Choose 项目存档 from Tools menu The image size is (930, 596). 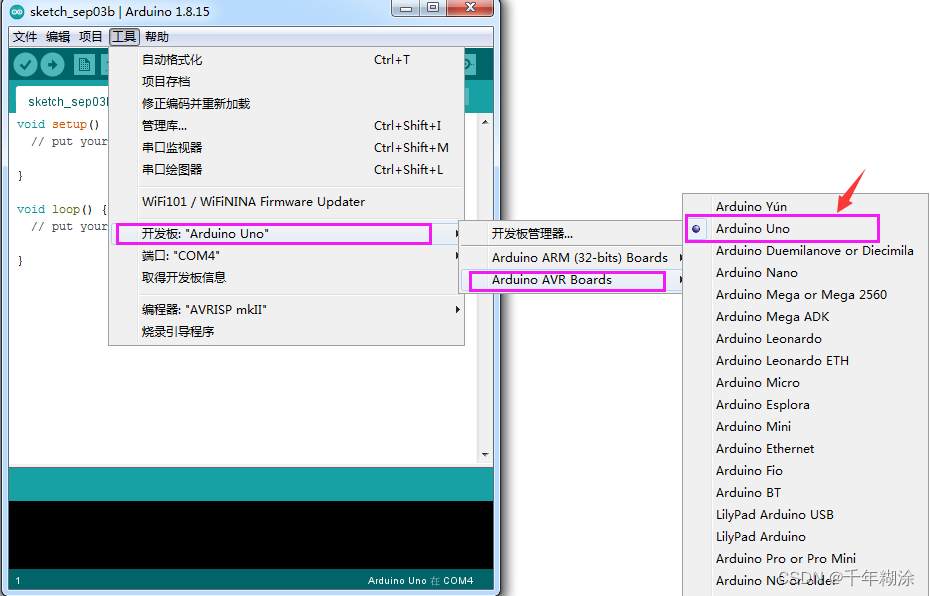[x=286, y=82]
